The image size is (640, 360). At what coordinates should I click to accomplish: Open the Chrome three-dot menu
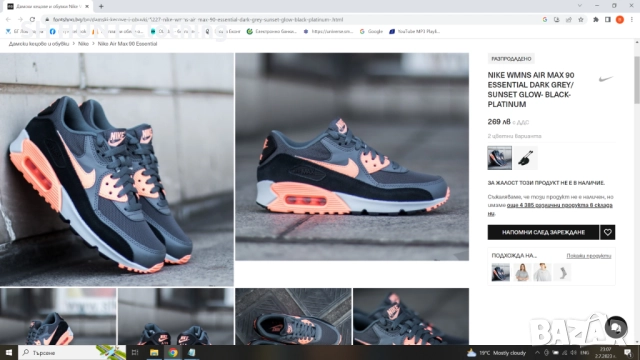631,19
